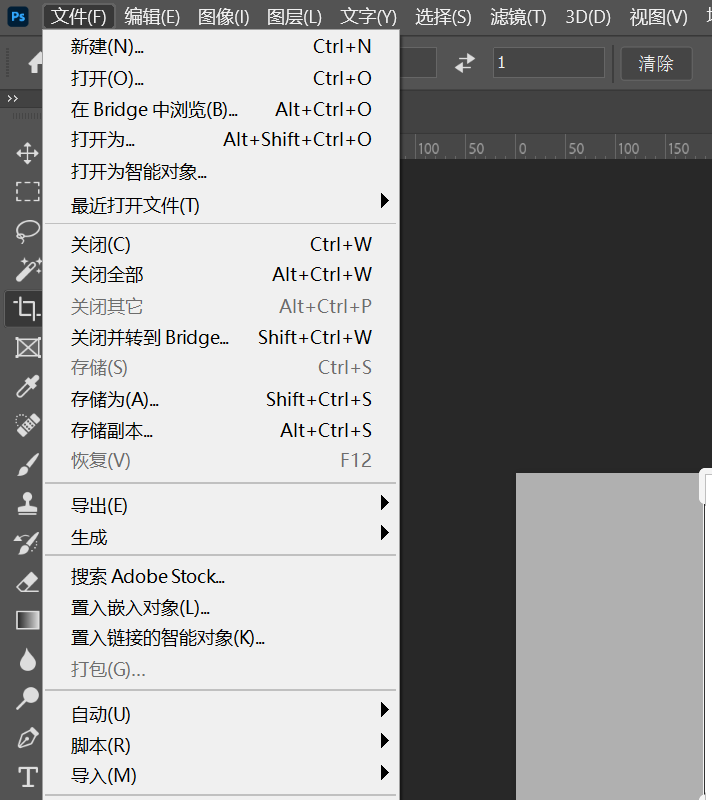Select the Rectangular Marquee tool
The image size is (712, 800).
(x=27, y=192)
